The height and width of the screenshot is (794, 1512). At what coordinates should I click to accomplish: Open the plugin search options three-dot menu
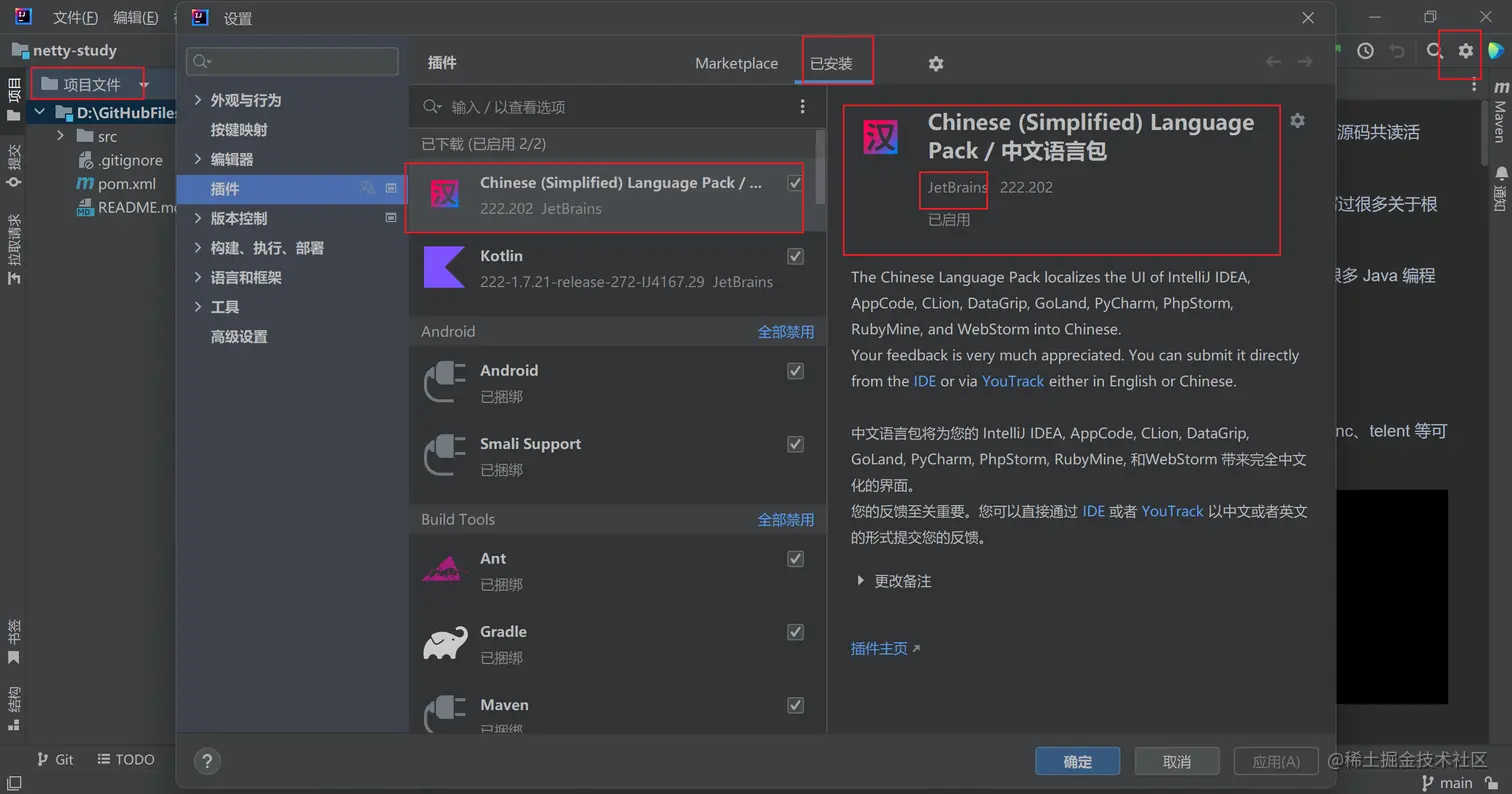click(802, 106)
